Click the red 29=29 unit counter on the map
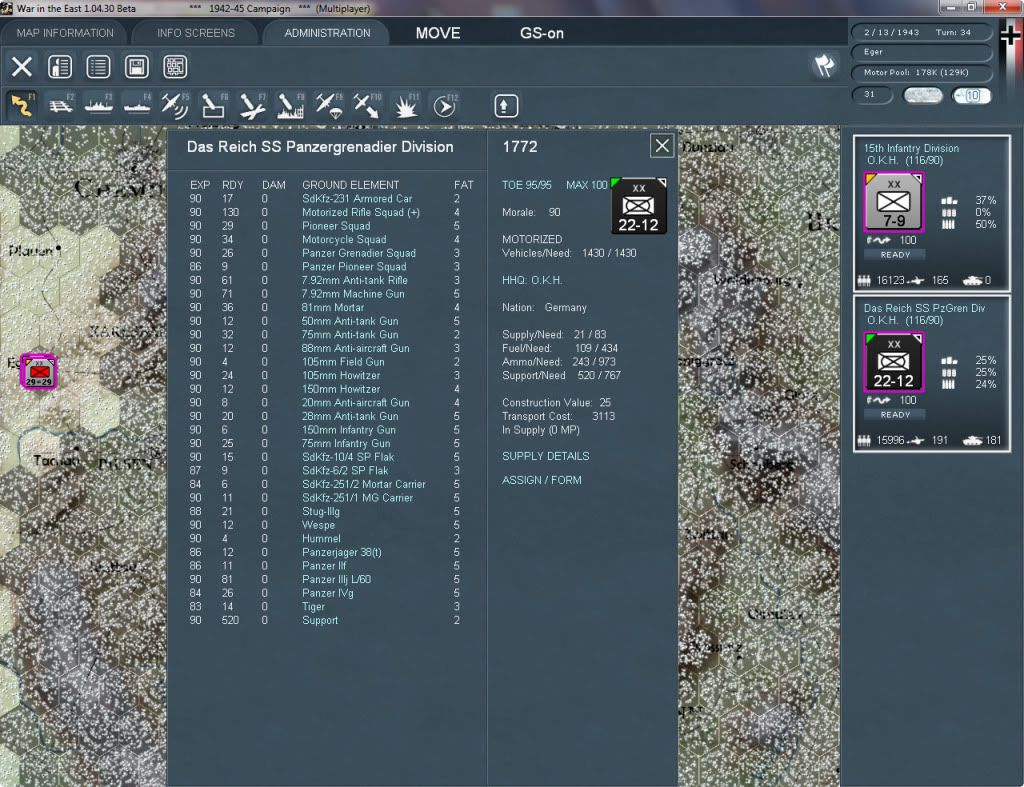The width and height of the screenshot is (1024, 787). 39,372
